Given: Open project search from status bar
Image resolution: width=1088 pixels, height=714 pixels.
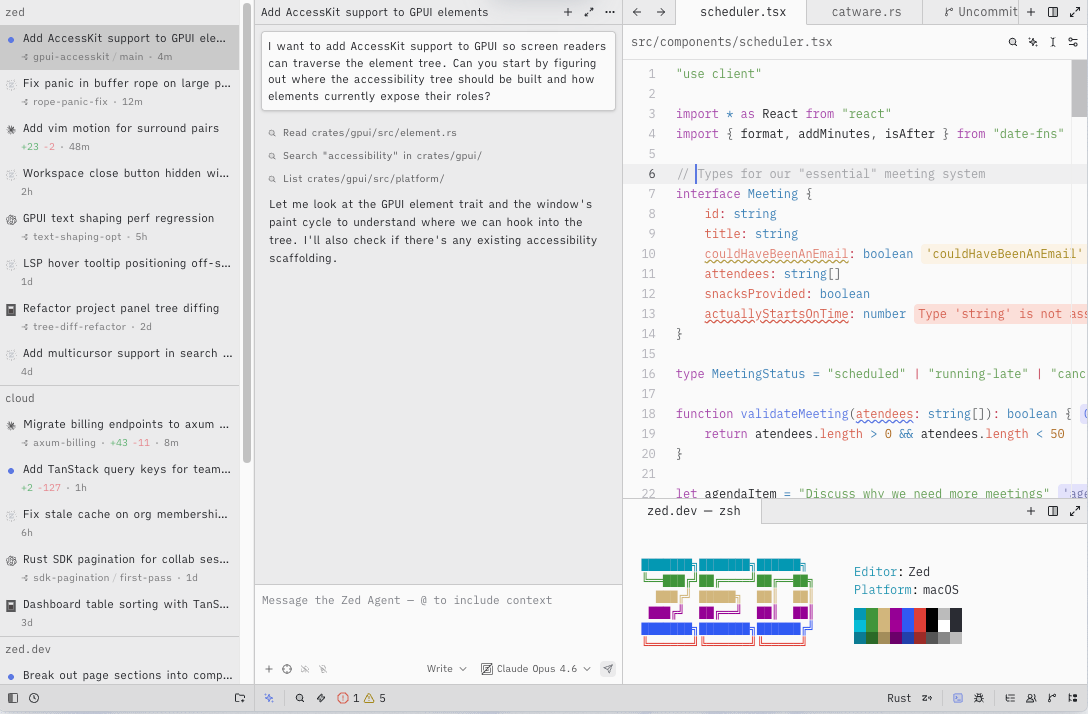Looking at the screenshot, I should pyautogui.click(x=300, y=698).
